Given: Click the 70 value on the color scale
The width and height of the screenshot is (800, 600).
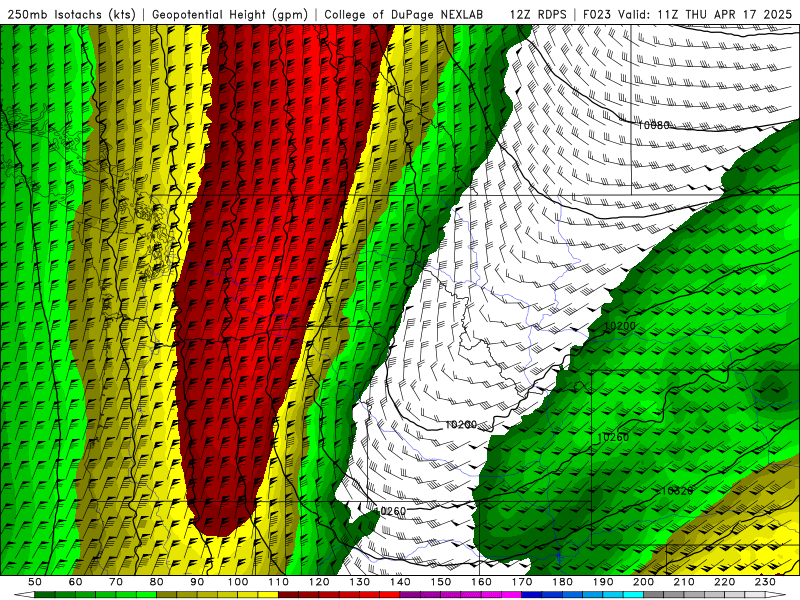Looking at the screenshot, I should pyautogui.click(x=116, y=582).
